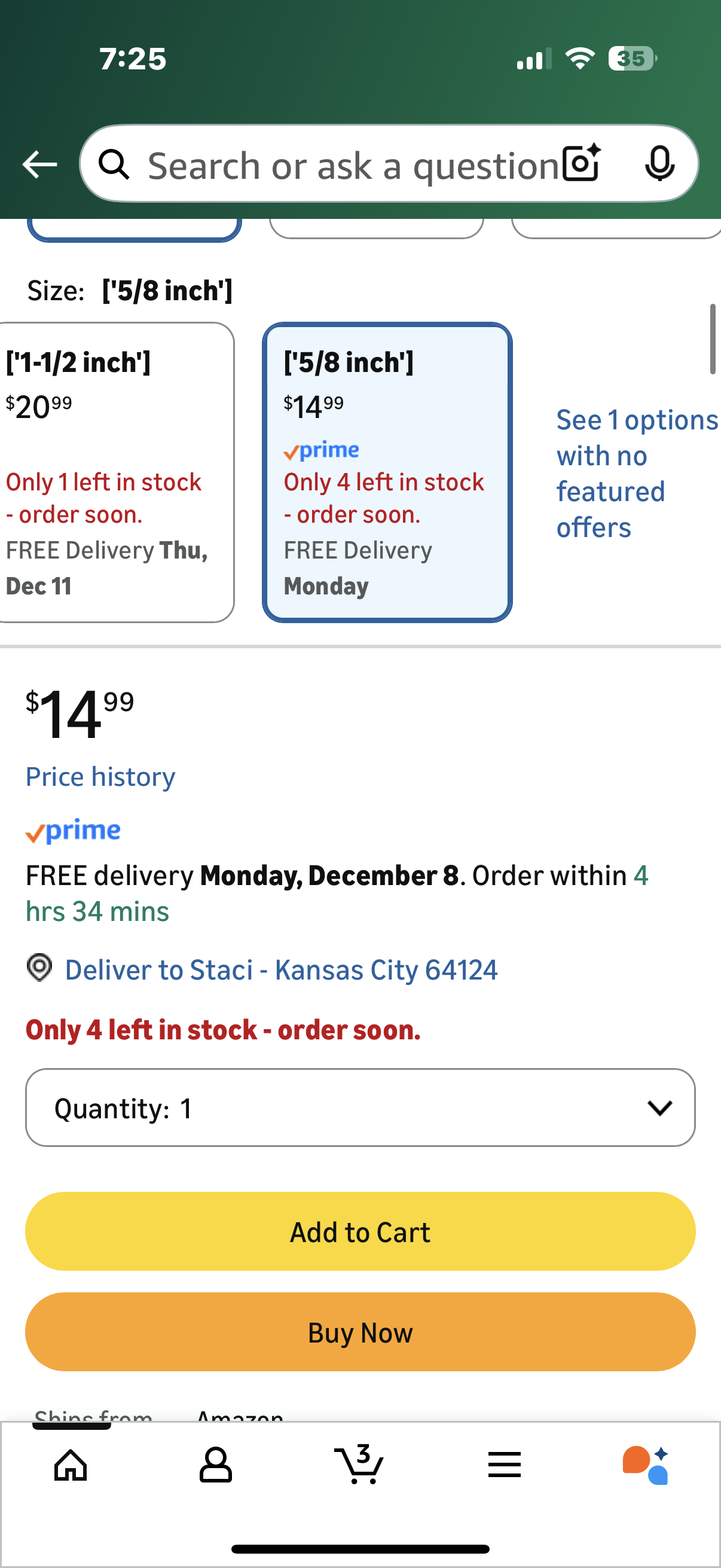
Task: Add item to cart
Action: pos(360,1231)
